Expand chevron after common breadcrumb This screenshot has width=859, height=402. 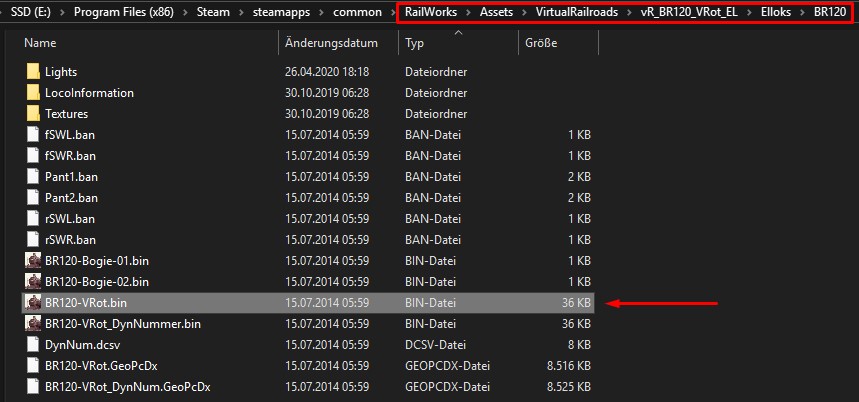coord(393,13)
